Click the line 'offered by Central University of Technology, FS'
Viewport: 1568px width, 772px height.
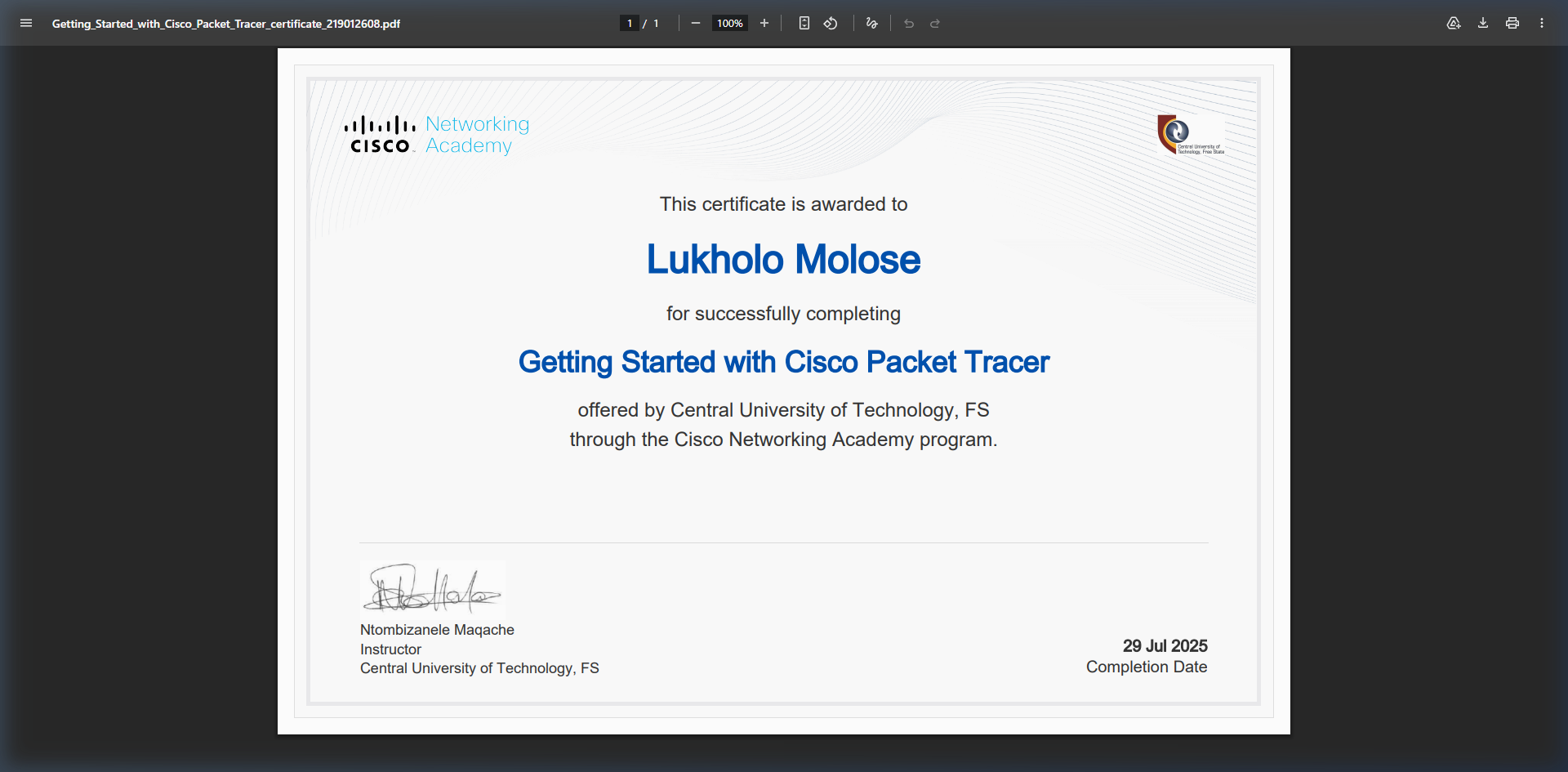(x=784, y=410)
